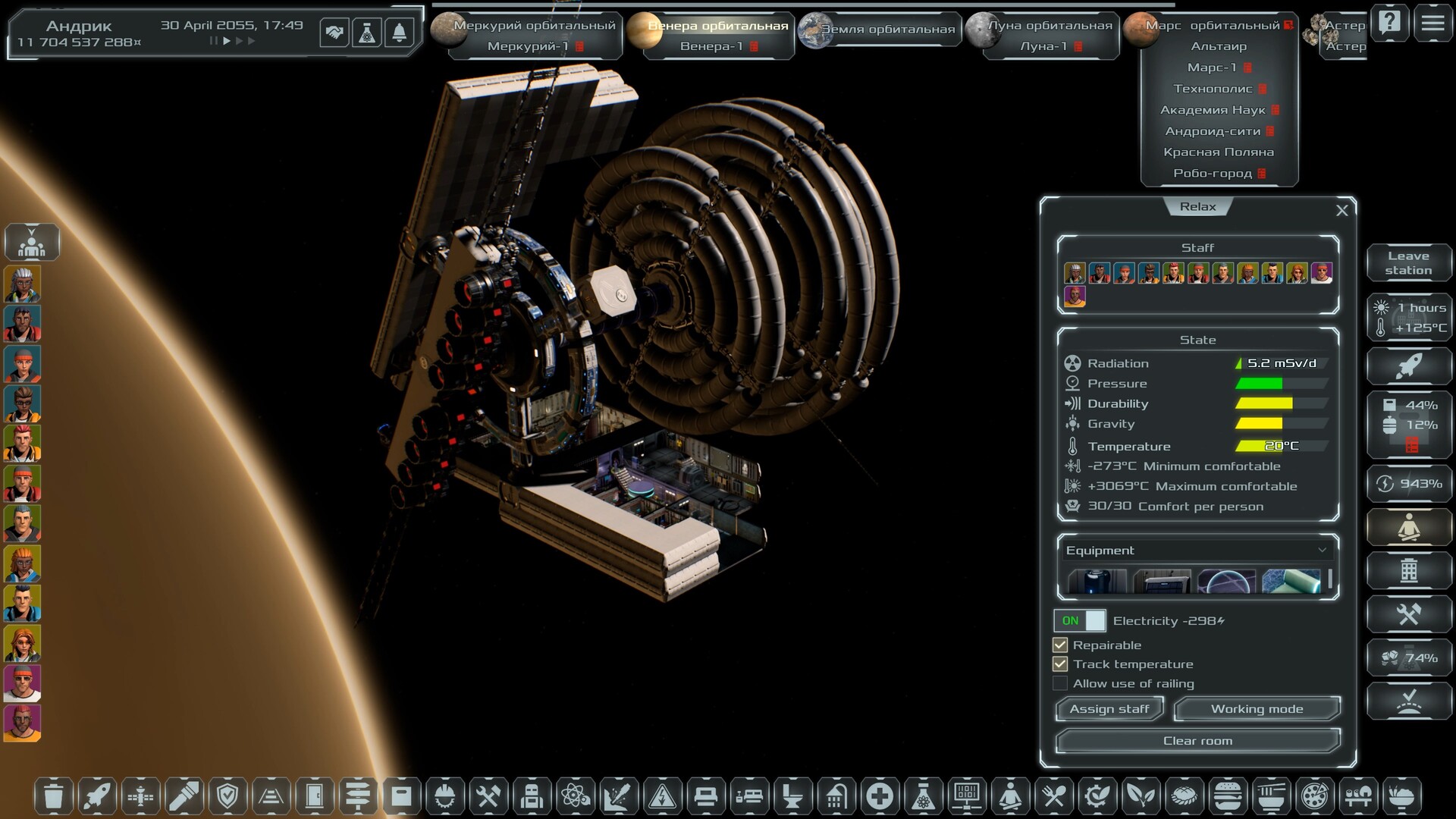Select the meditation/relax icon in right sidebar
The width and height of the screenshot is (1456, 819).
tap(1409, 526)
